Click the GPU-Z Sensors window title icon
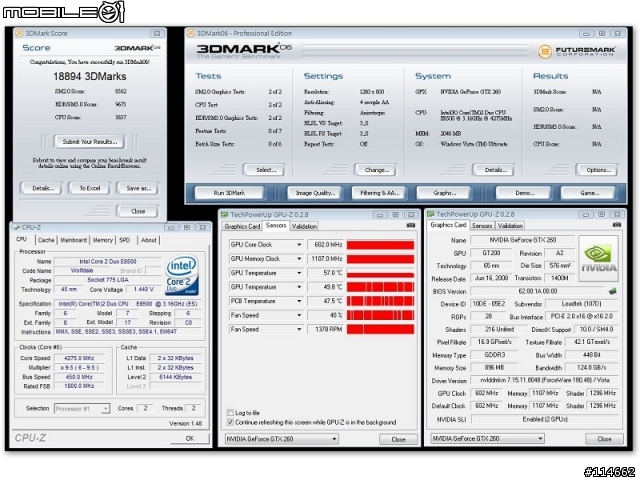This screenshot has width=640, height=480. click(x=224, y=215)
